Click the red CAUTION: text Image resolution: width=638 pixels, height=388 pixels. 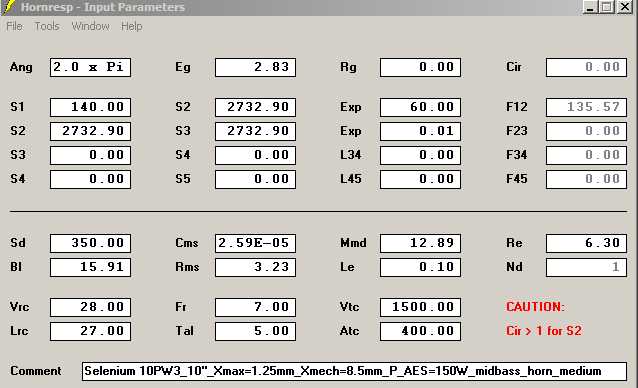coord(535,307)
